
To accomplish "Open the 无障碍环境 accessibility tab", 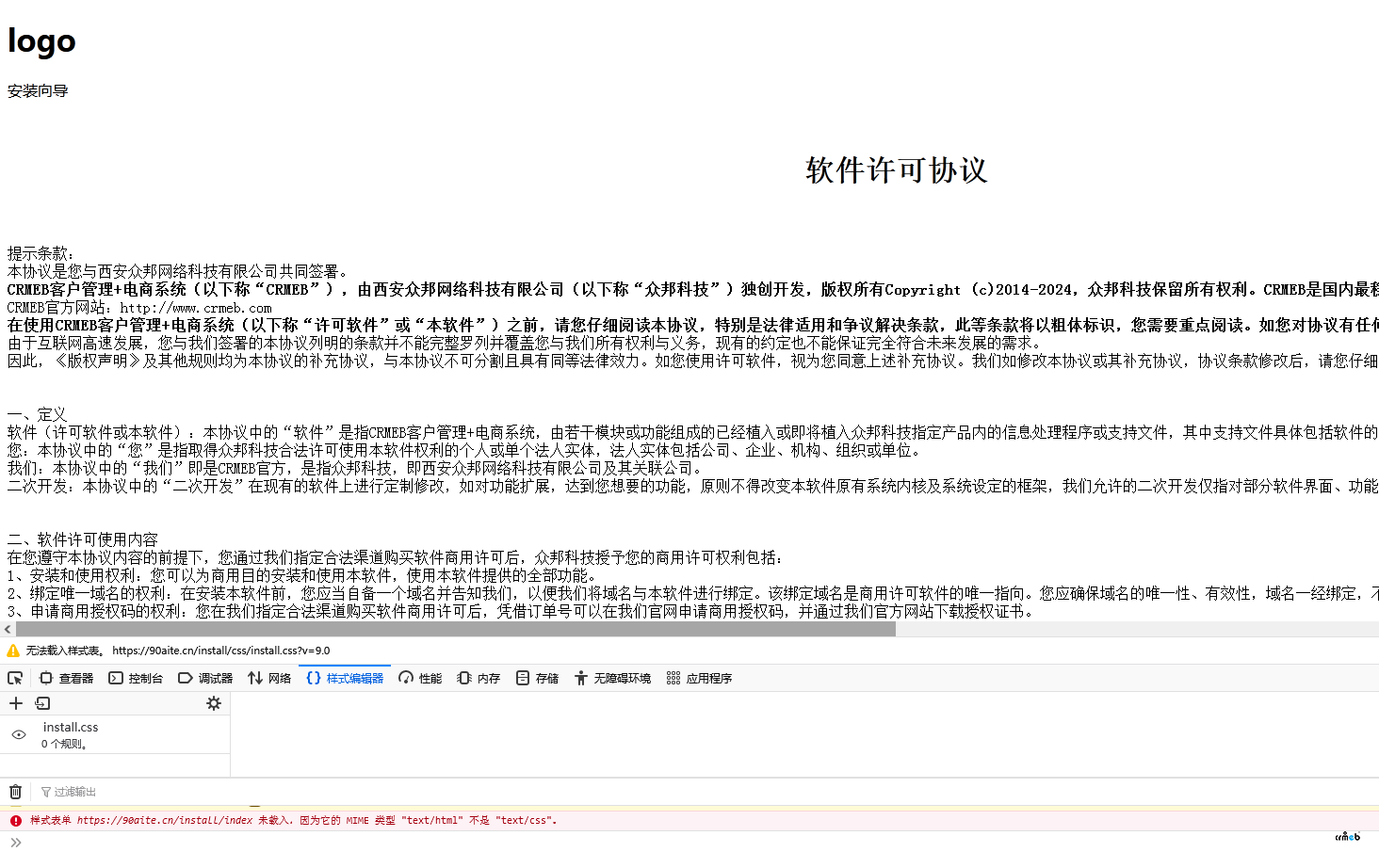I will click(x=612, y=678).
